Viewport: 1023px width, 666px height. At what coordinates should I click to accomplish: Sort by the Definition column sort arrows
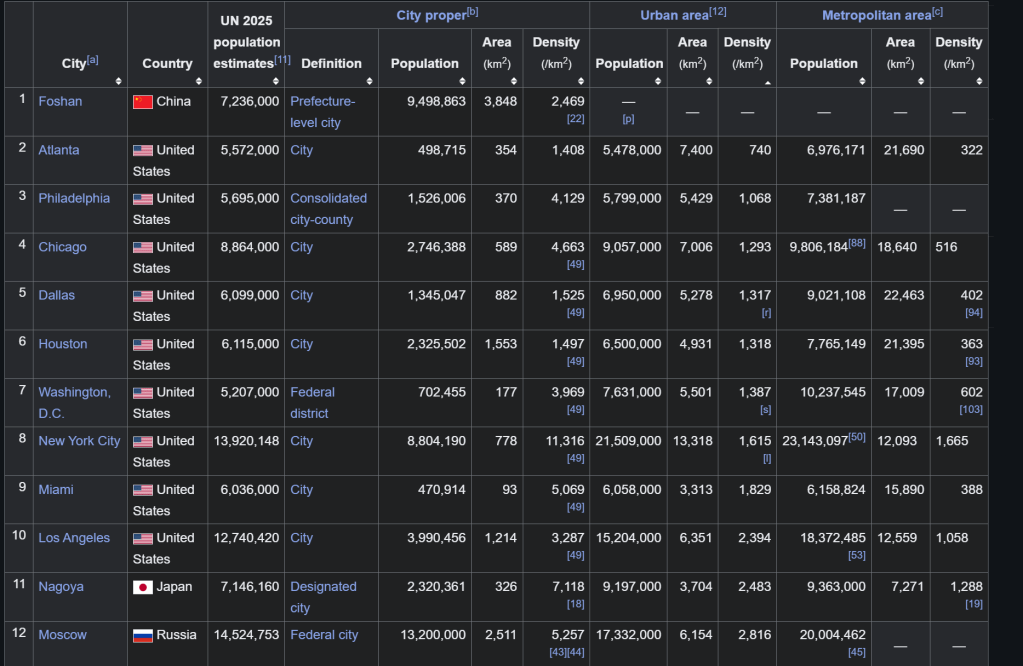coord(369,81)
